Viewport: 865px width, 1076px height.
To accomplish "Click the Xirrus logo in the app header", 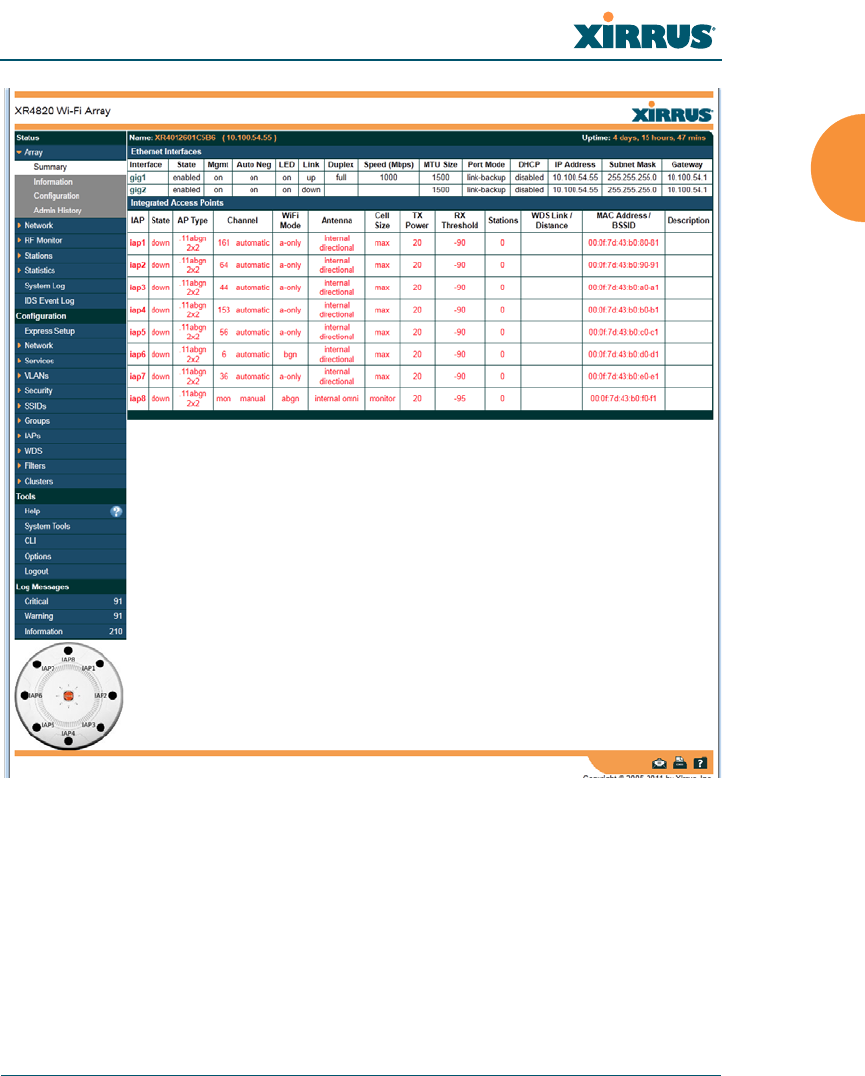I will (672, 113).
